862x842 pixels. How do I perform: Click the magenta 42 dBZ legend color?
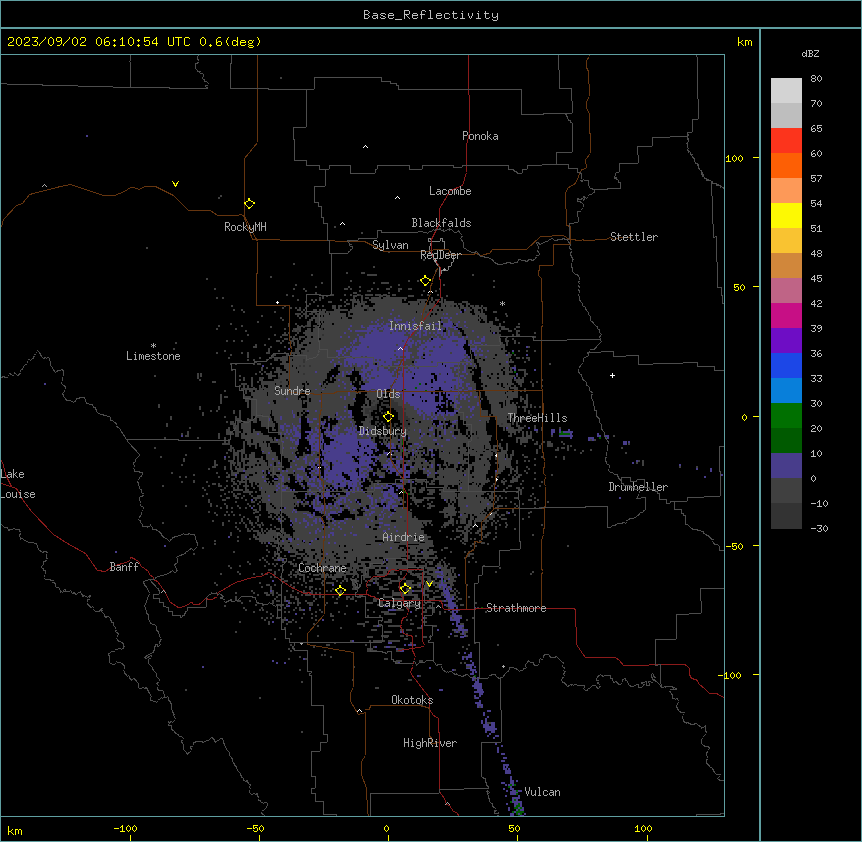point(786,315)
